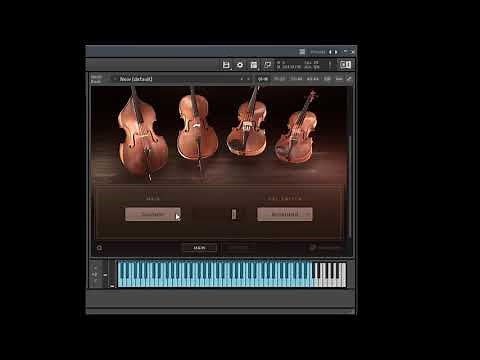This screenshot has width=480, height=360.
Task: Hit the exclamation panic button
Action: point(330,65)
